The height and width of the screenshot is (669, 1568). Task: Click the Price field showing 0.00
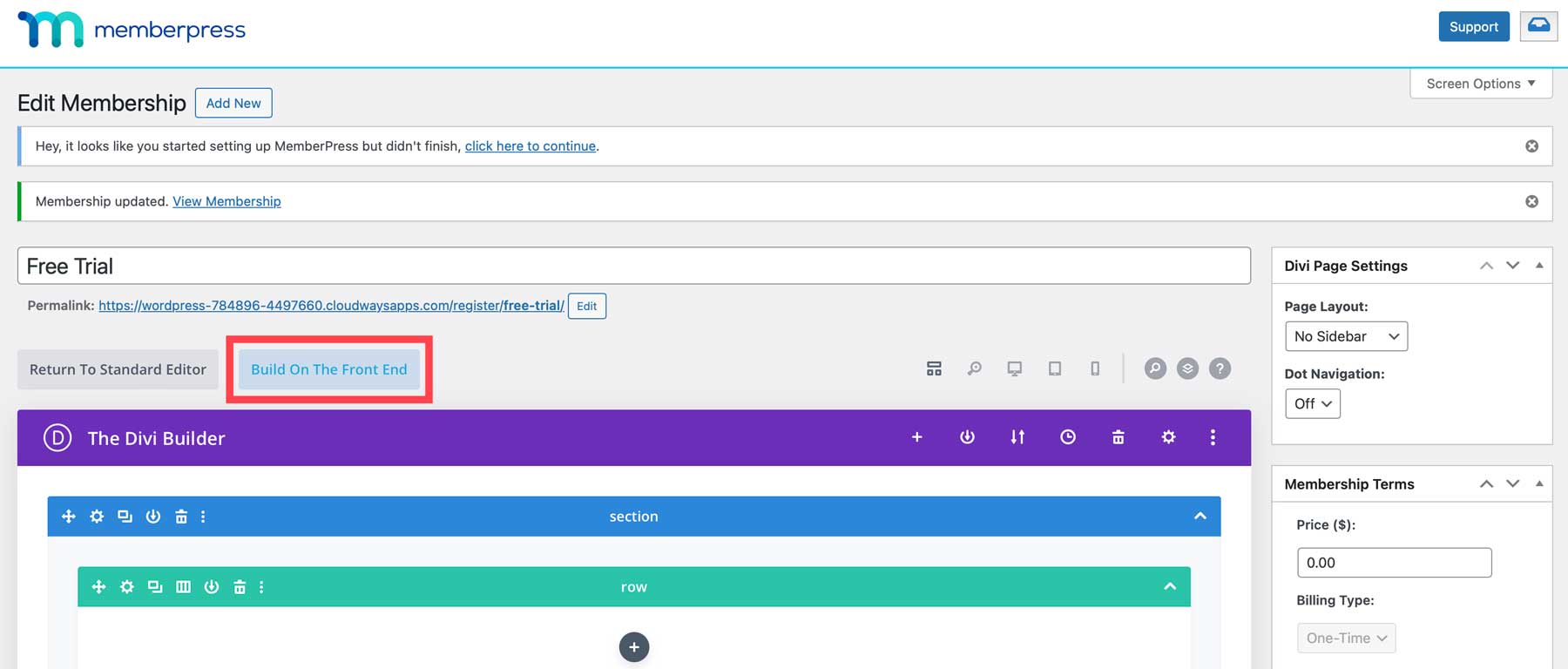[x=1395, y=563]
